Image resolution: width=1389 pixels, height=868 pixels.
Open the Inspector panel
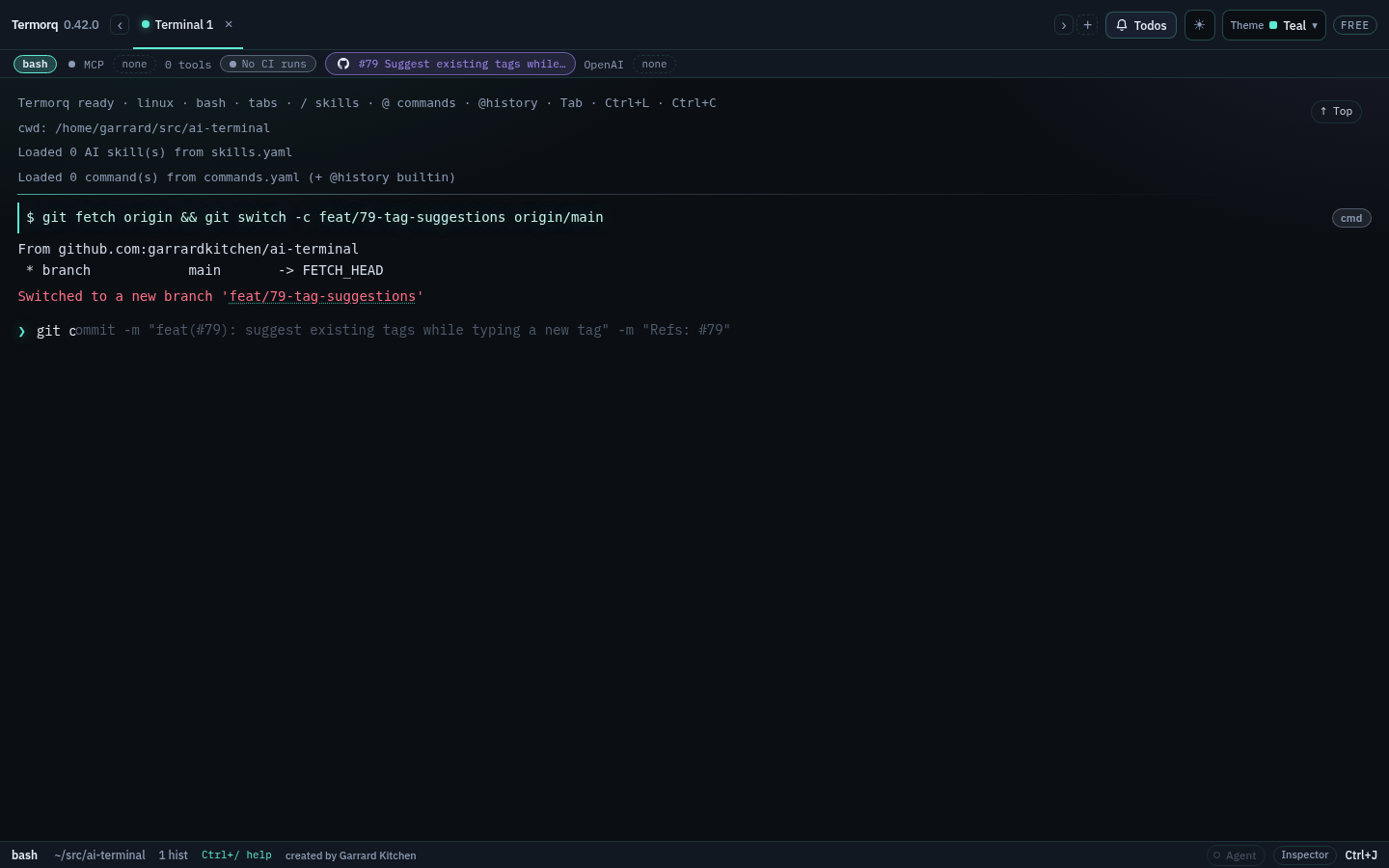click(x=1304, y=855)
